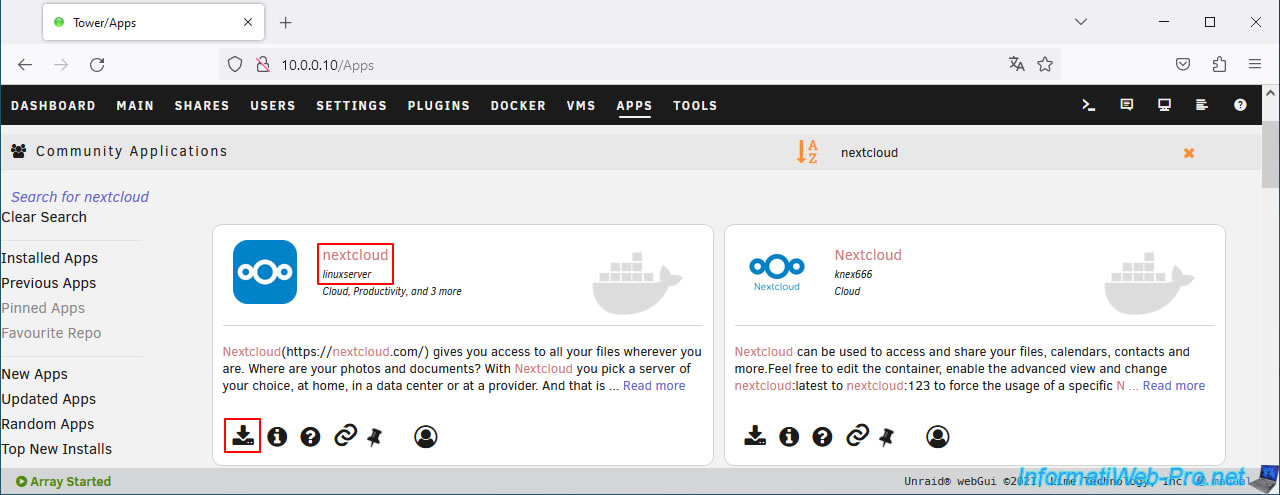The image size is (1280, 495).
Task: Click the Installed Apps link
Action: tap(49, 258)
